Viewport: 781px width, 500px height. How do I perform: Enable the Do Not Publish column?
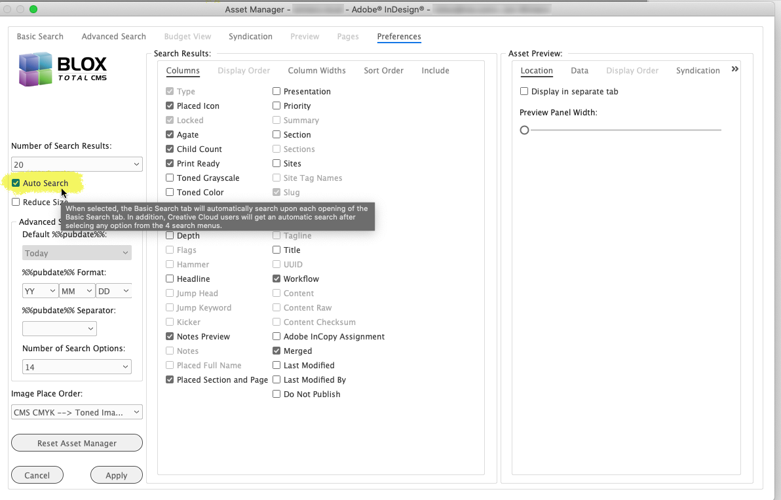(x=276, y=395)
